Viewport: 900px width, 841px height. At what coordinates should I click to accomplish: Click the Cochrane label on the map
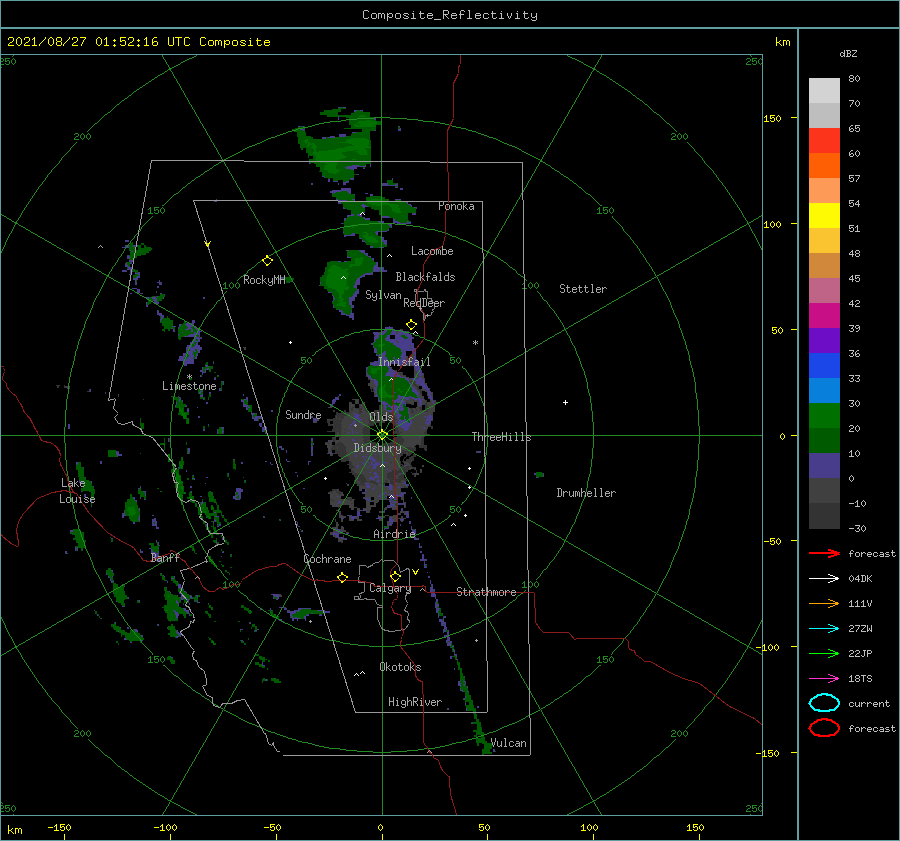tap(327, 559)
